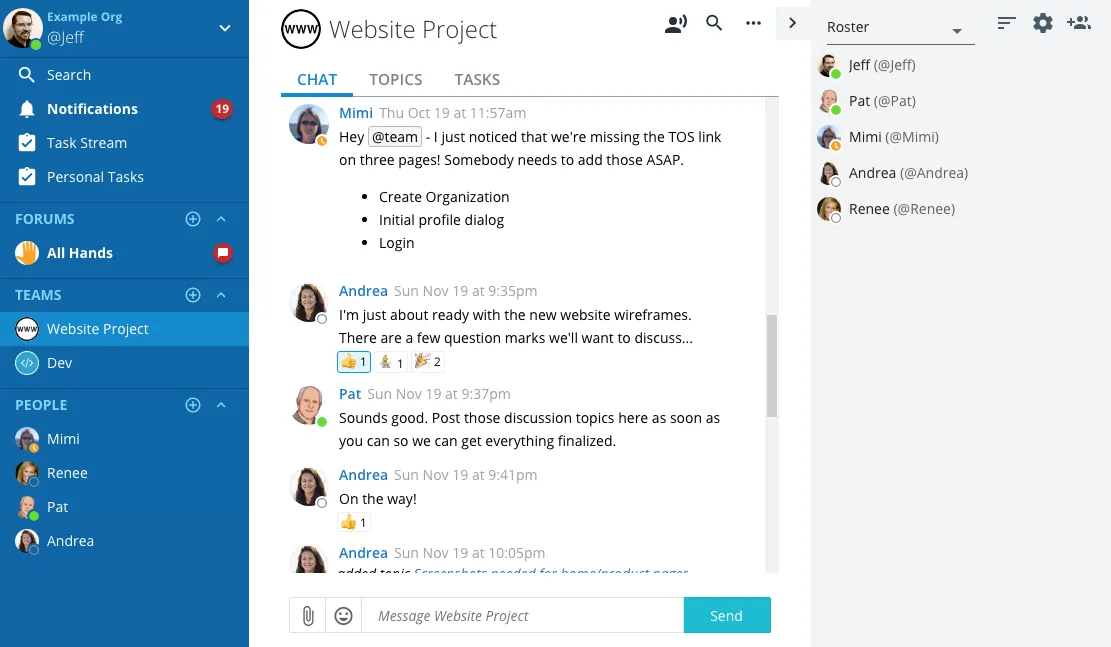Open the emoji picker smiley icon
This screenshot has height=647, width=1111.
[344, 615]
